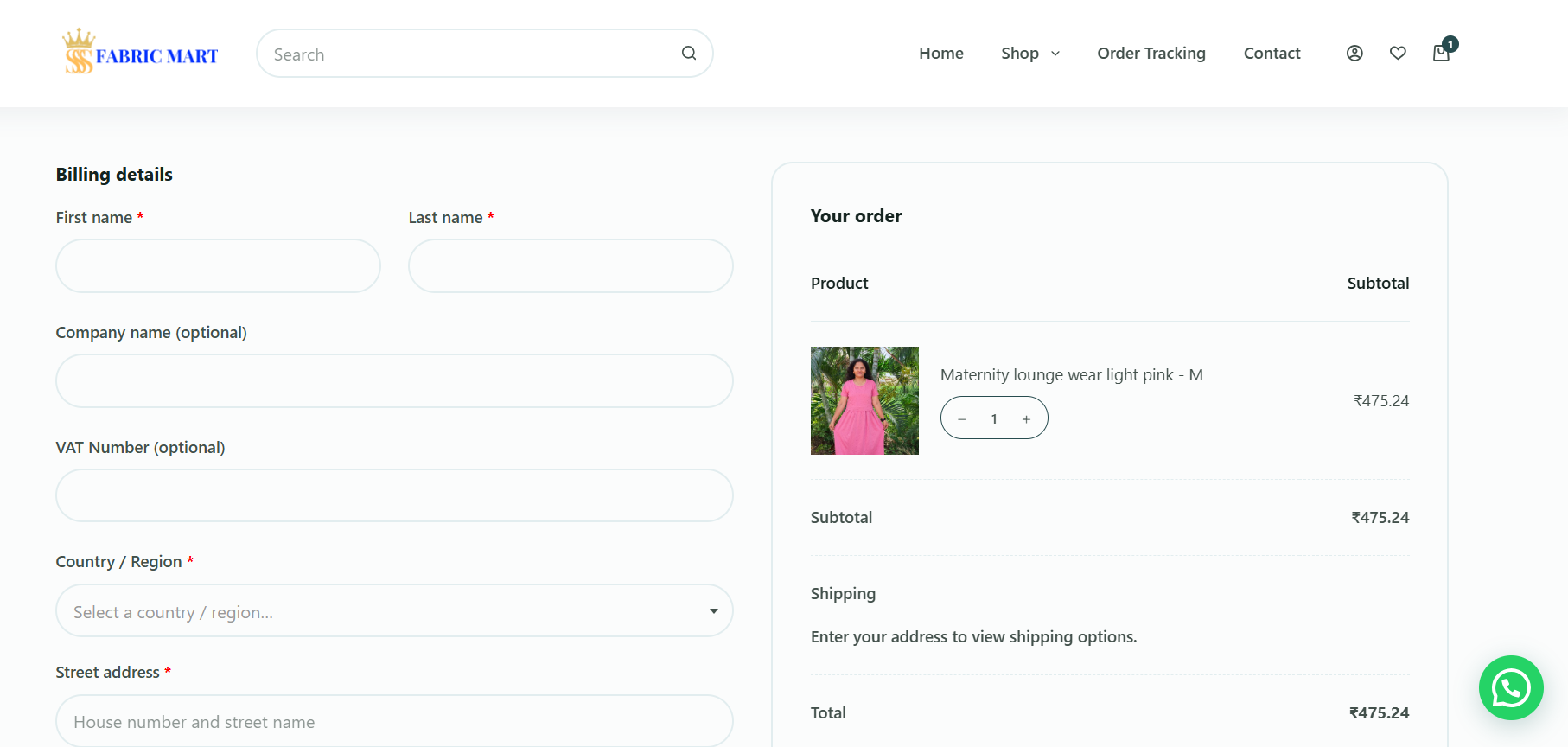
Task: Focus the First name field
Action: 218,266
